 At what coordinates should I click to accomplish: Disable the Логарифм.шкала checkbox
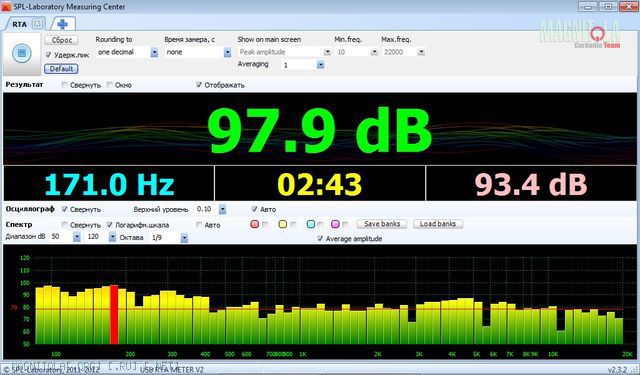point(109,225)
